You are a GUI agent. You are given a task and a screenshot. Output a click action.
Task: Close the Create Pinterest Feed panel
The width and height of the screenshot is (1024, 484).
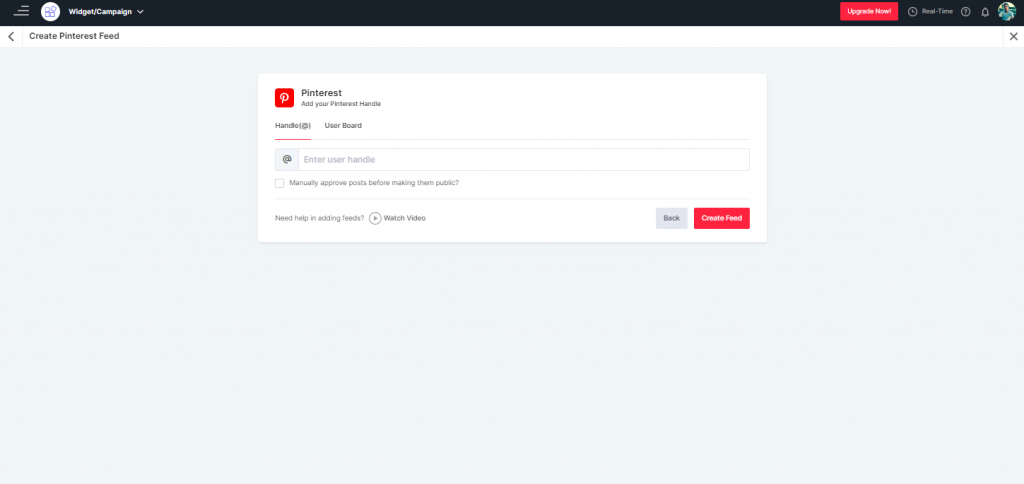point(1014,37)
